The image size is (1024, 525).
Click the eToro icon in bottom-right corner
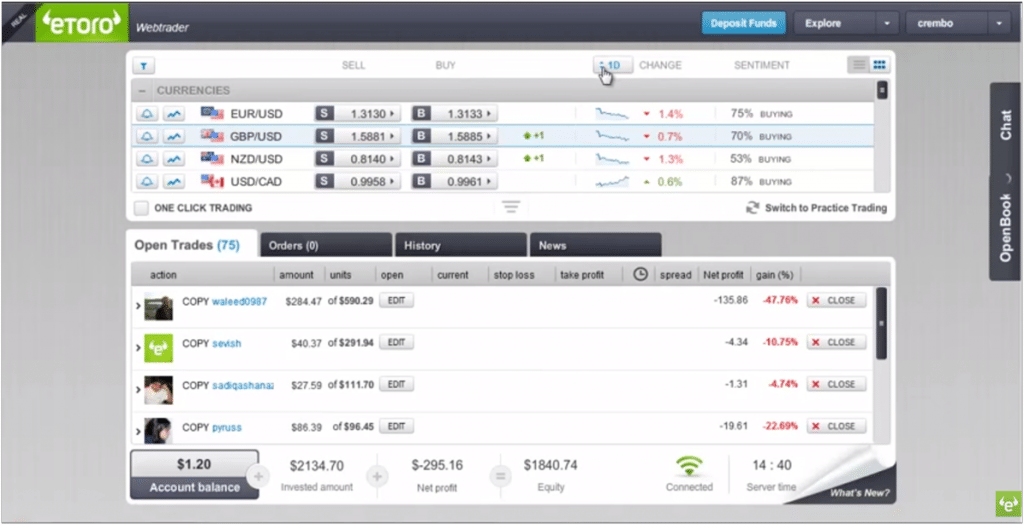[x=1008, y=503]
